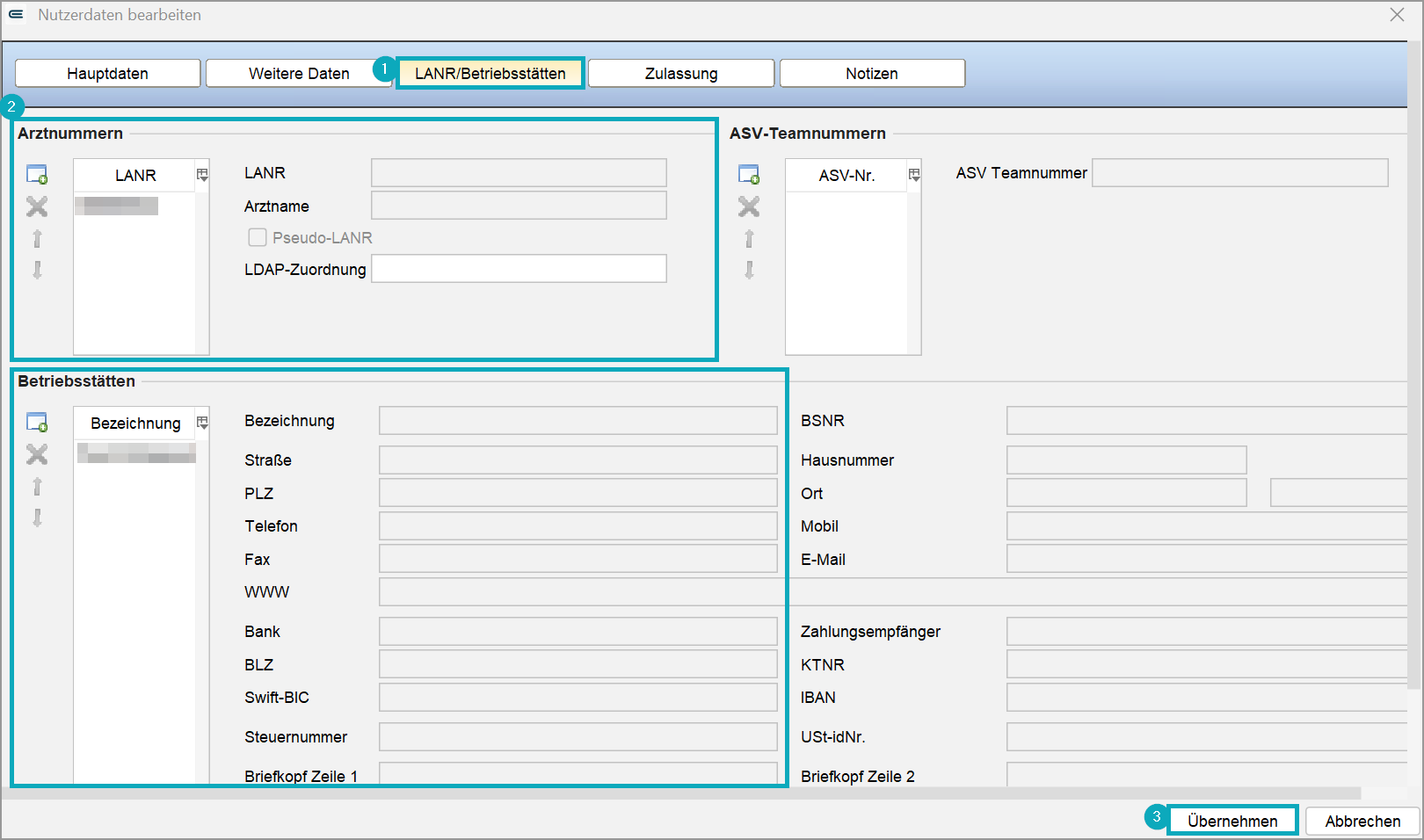
Task: Move LANR entry up
Action: pyautogui.click(x=37, y=238)
